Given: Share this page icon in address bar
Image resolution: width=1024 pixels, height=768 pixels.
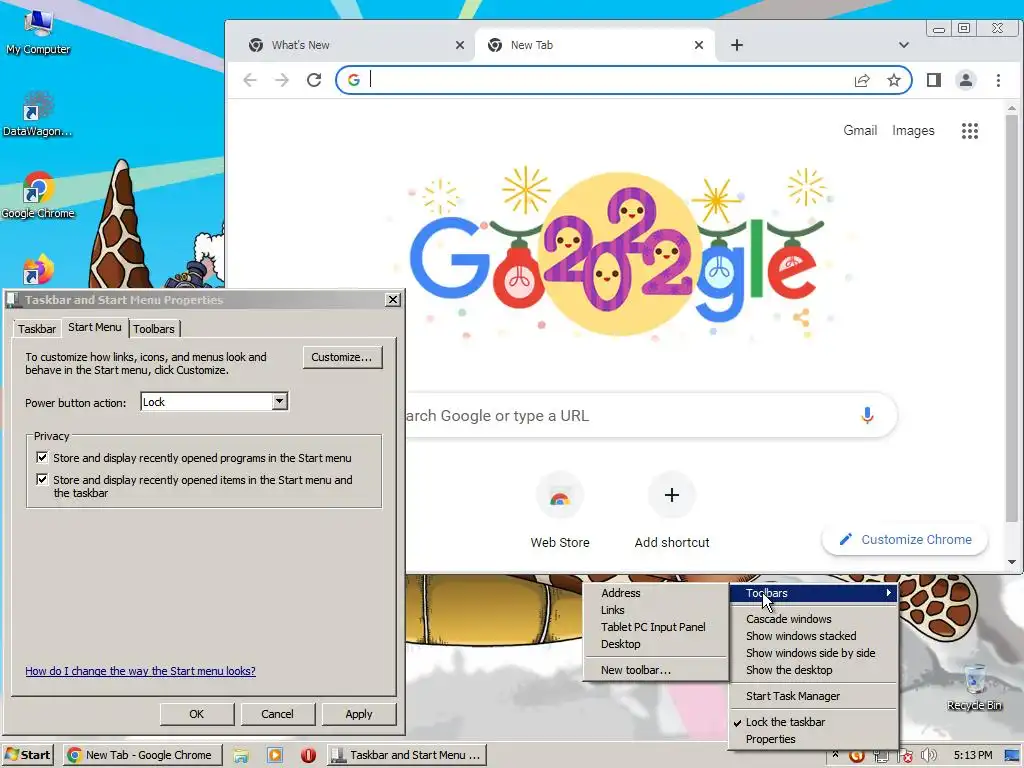Looking at the screenshot, I should (x=862, y=80).
